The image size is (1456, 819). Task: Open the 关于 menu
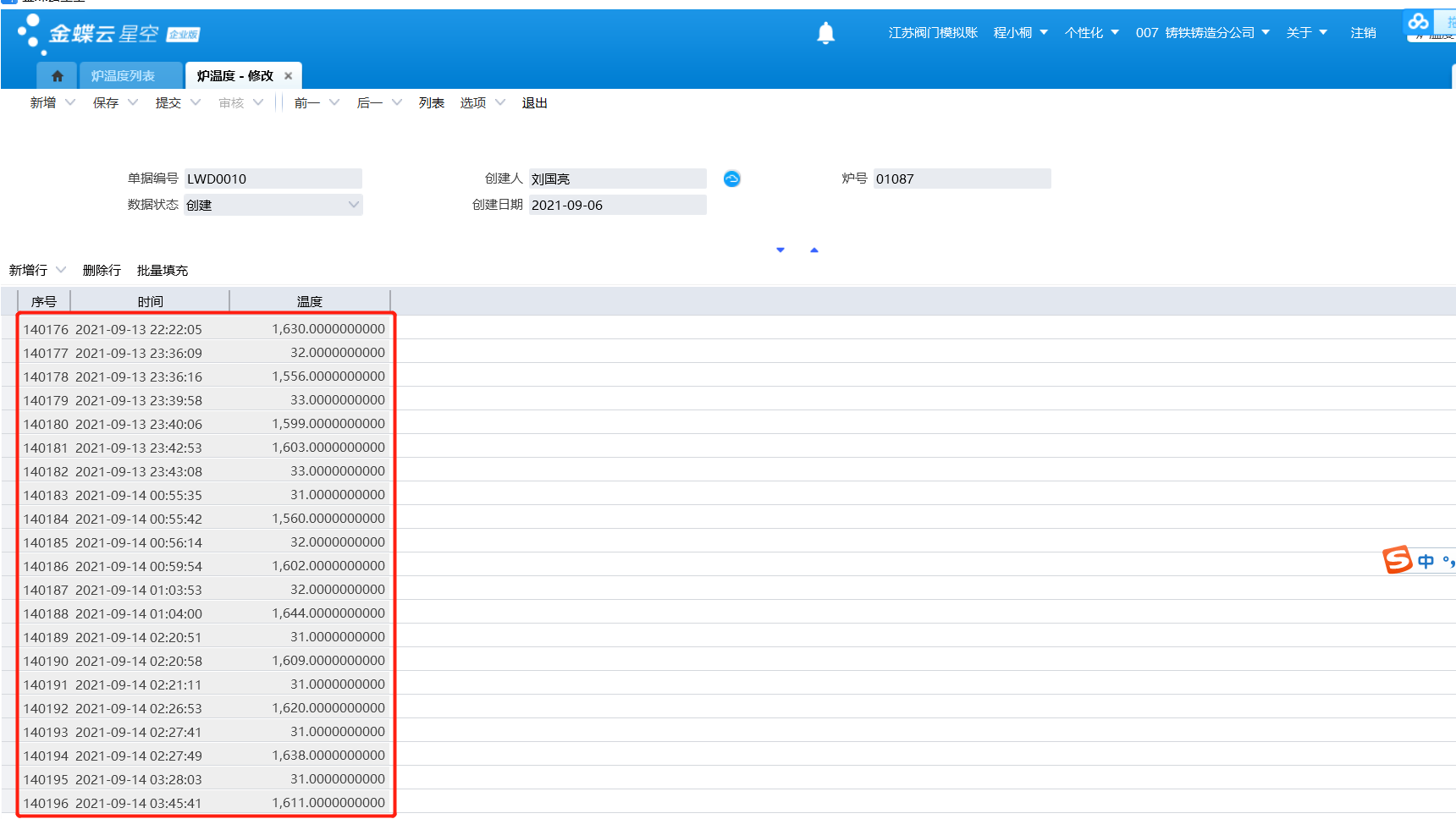point(1307,32)
